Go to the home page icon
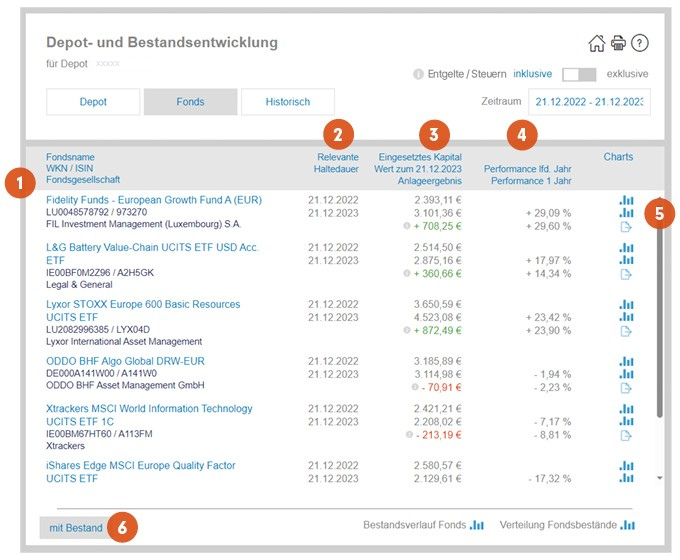The image size is (680, 560). [596, 43]
